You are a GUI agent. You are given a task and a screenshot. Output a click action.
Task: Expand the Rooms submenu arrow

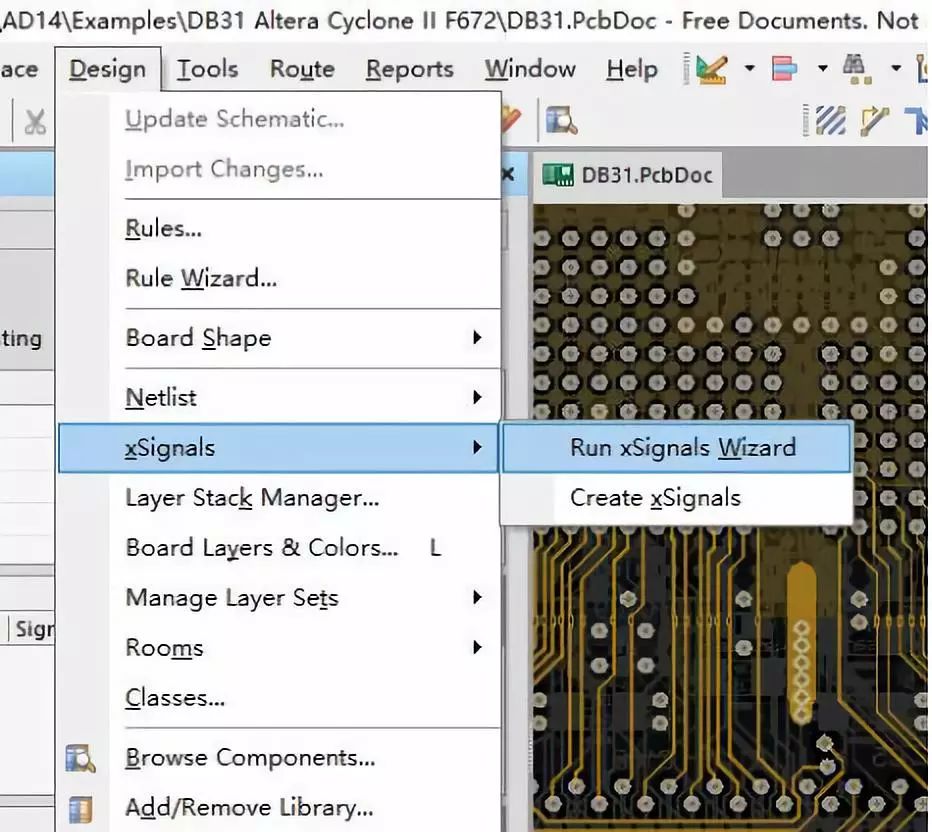click(477, 647)
